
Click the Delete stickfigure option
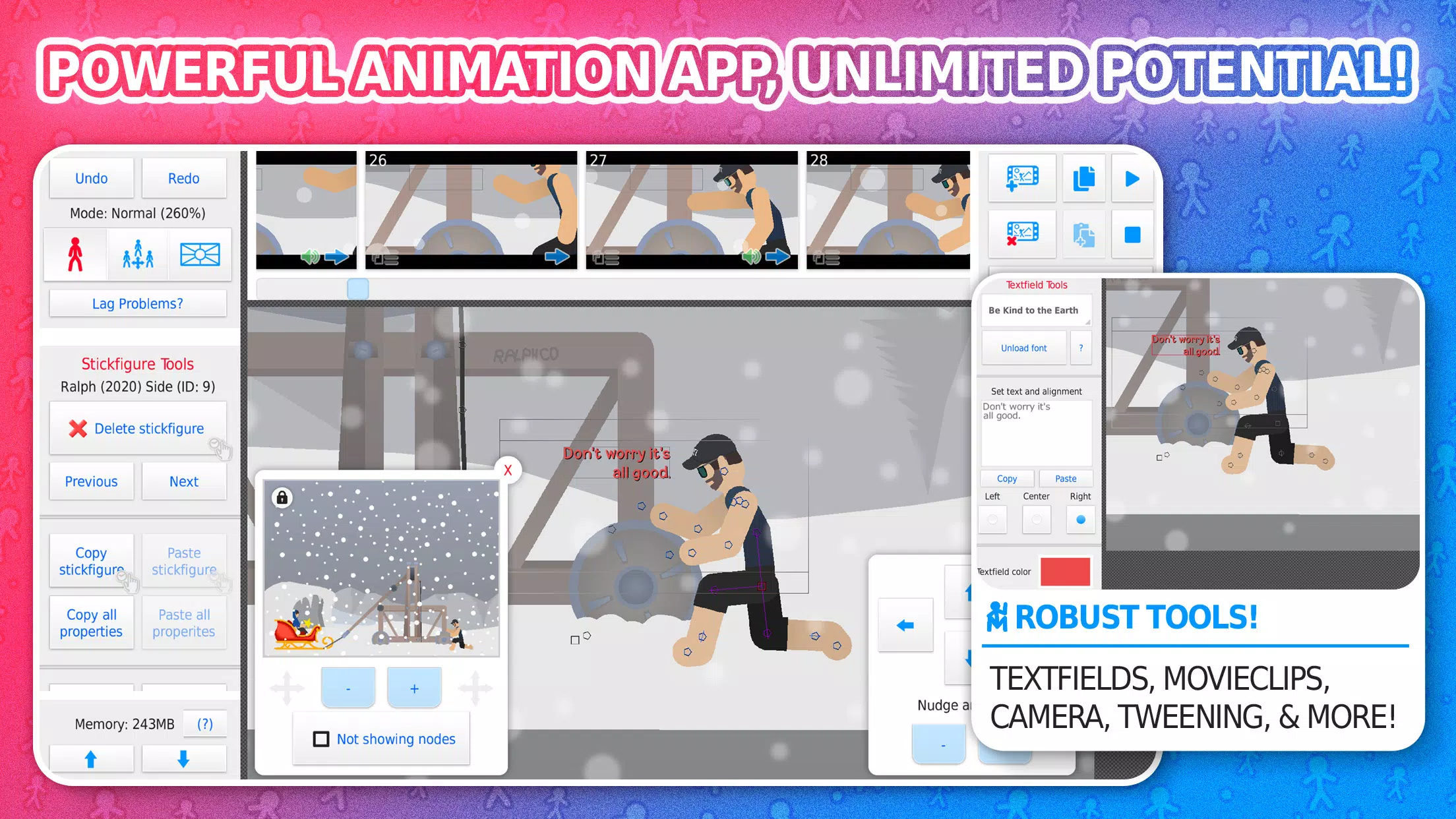coord(137,428)
